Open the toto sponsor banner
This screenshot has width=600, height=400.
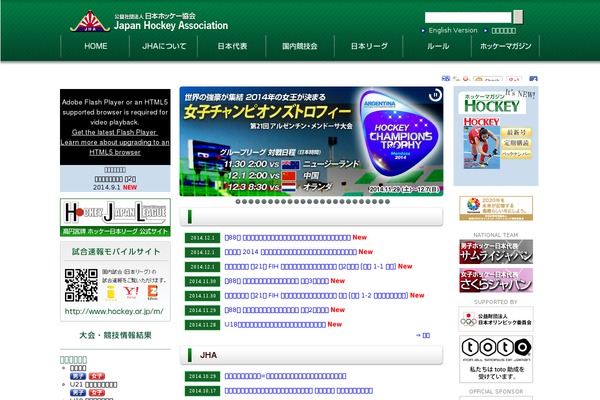[x=496, y=359]
